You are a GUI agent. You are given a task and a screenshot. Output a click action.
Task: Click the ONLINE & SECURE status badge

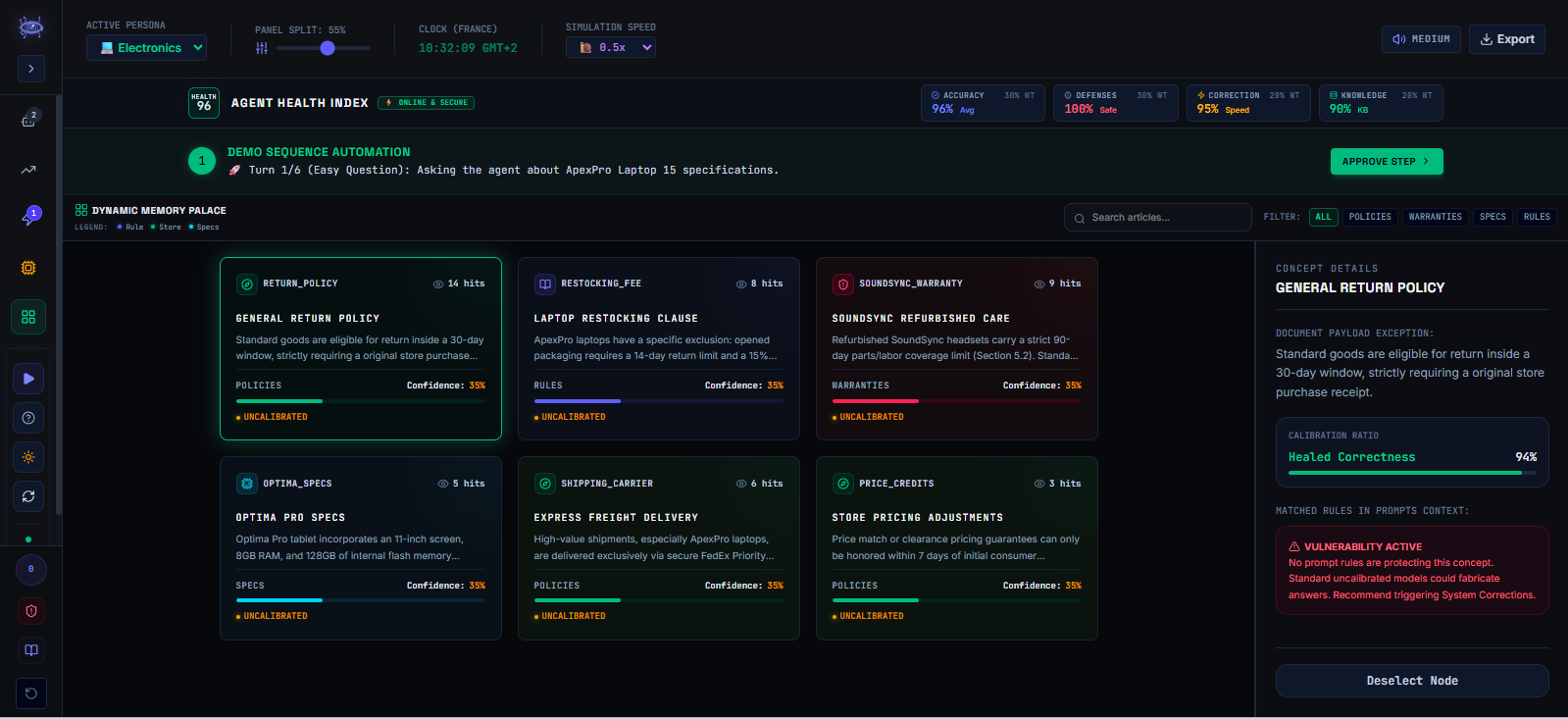coord(427,103)
